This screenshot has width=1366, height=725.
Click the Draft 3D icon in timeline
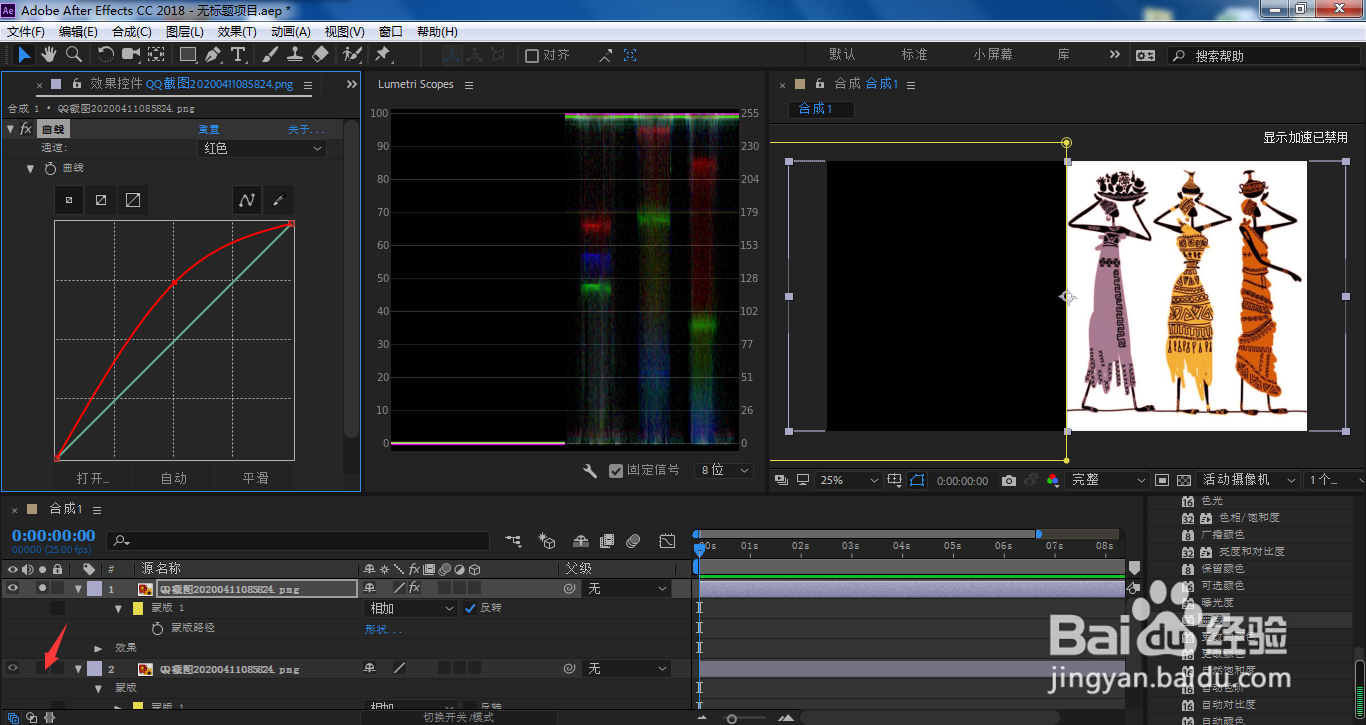click(547, 541)
